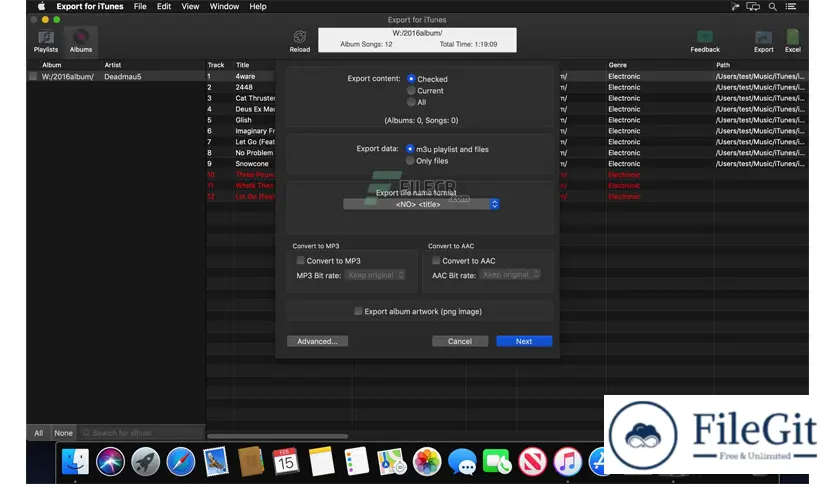
Task: Enable the Convert to MP3 checkbox
Action: click(x=301, y=261)
